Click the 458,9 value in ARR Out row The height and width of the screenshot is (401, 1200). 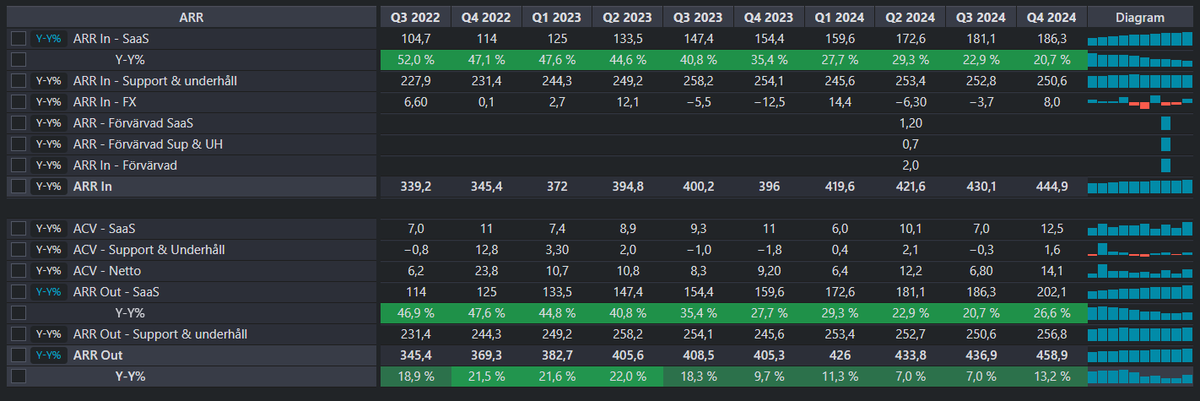[1051, 355]
